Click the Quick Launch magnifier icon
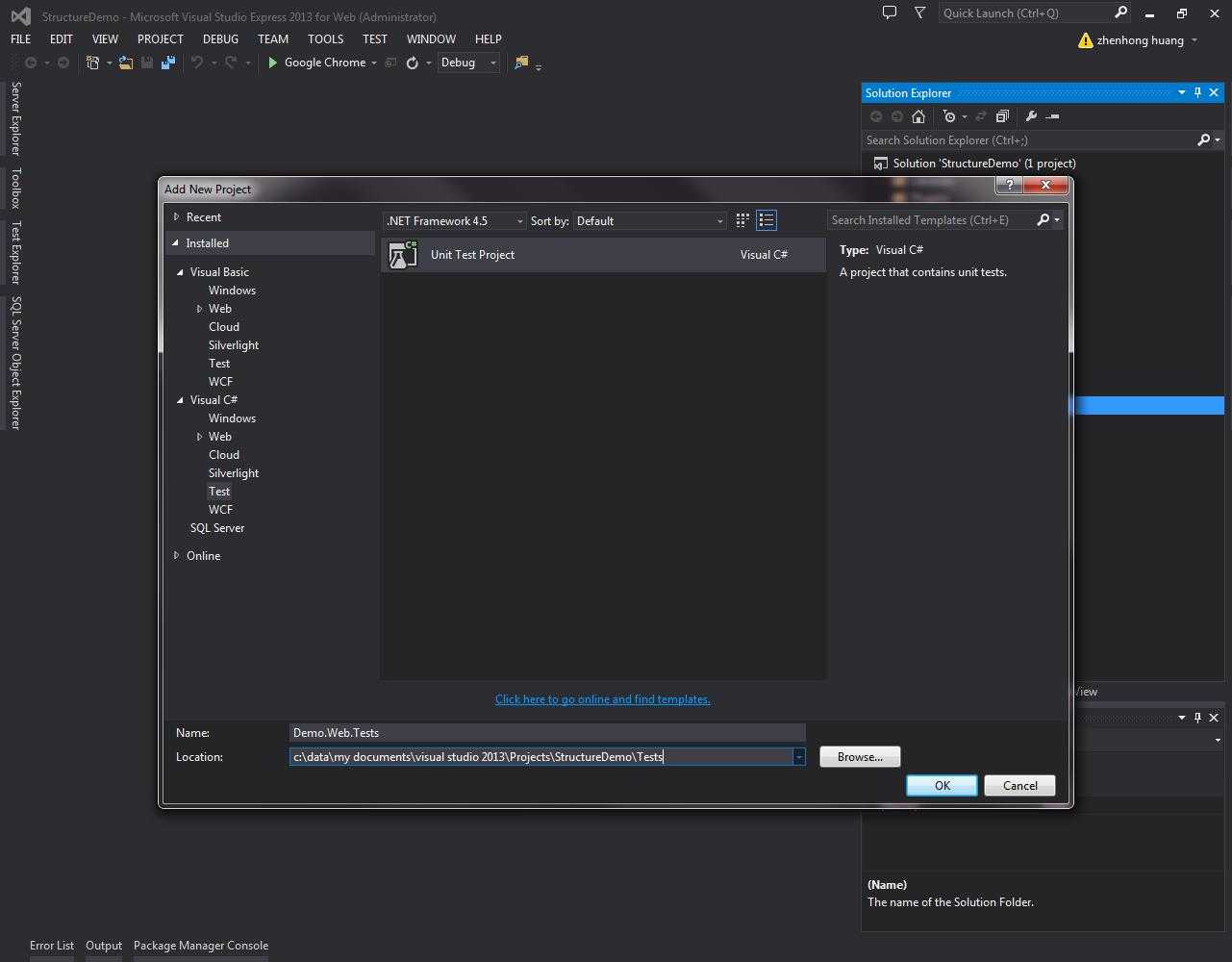 [1120, 13]
